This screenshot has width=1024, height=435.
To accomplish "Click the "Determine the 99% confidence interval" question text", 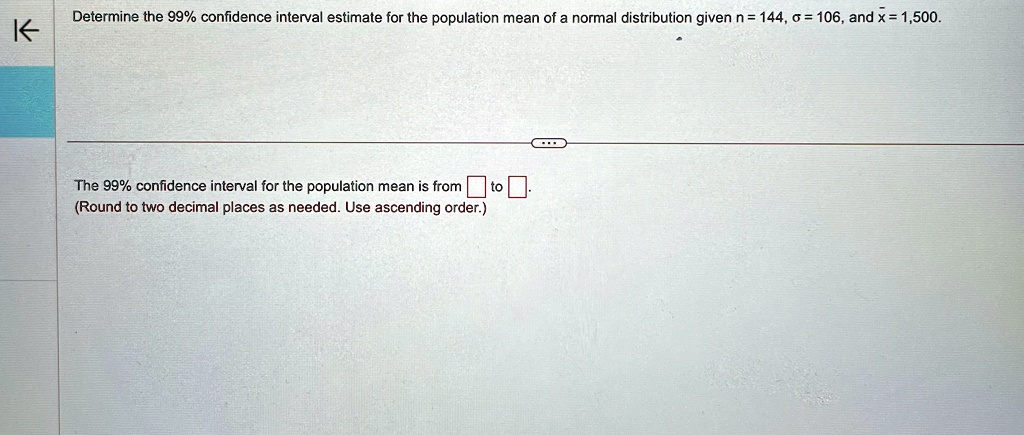I will click(507, 17).
